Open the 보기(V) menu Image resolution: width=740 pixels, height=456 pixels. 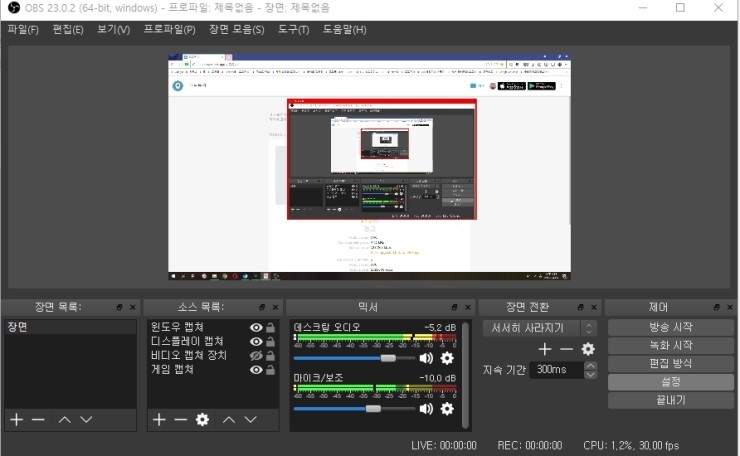113,29
